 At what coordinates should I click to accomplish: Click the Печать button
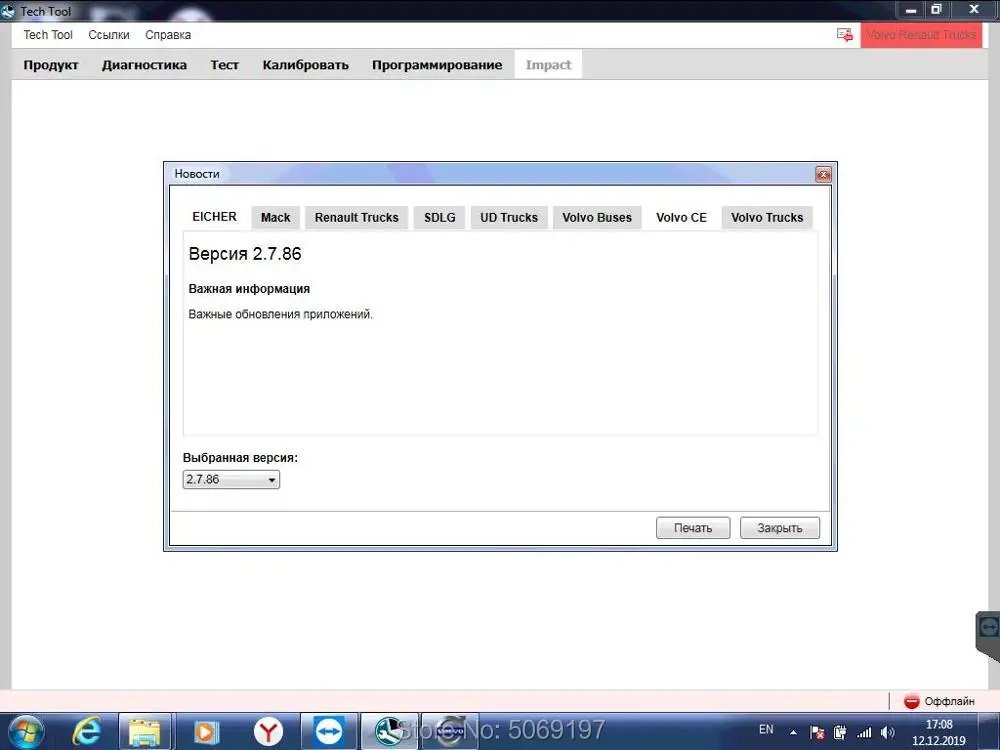(x=693, y=528)
